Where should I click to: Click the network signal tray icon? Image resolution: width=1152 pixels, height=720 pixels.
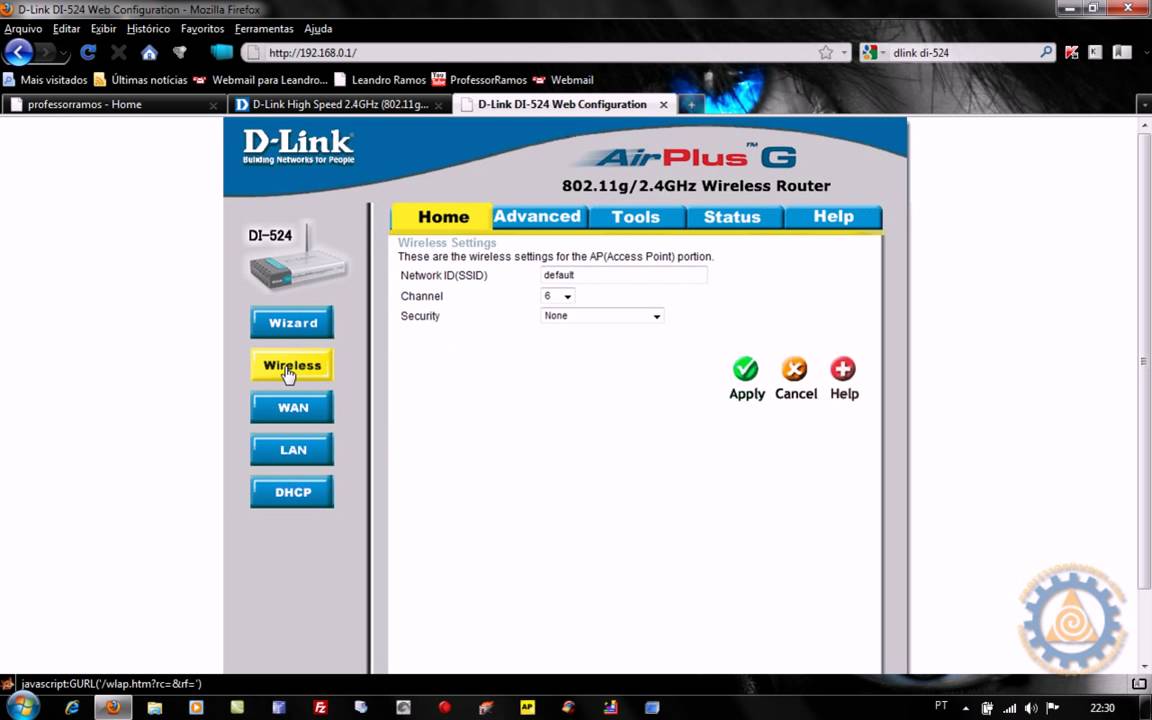pos(1009,708)
